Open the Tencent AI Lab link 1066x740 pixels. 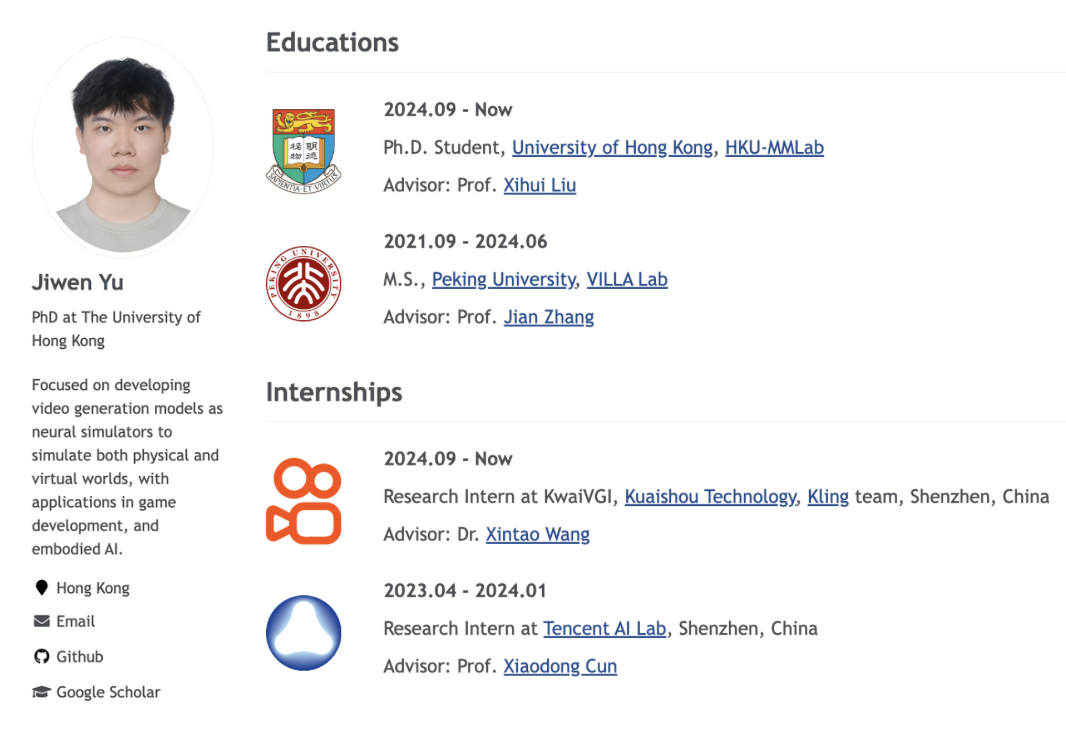coord(604,628)
